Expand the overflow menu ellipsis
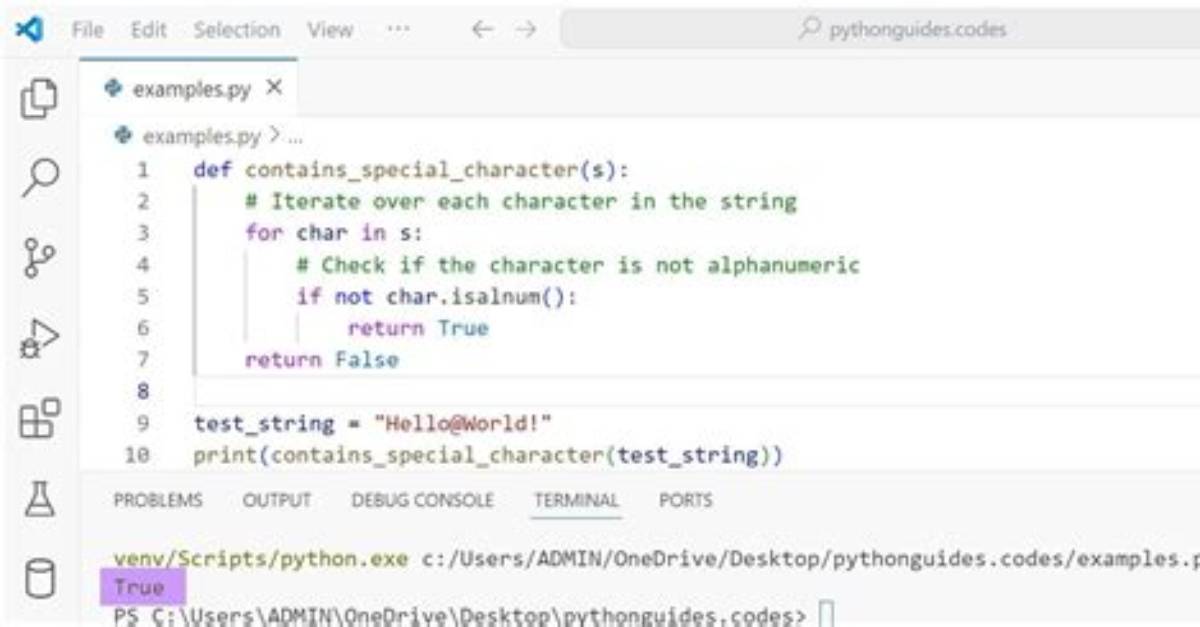Viewport: 1200px width, 627px height. point(399,30)
